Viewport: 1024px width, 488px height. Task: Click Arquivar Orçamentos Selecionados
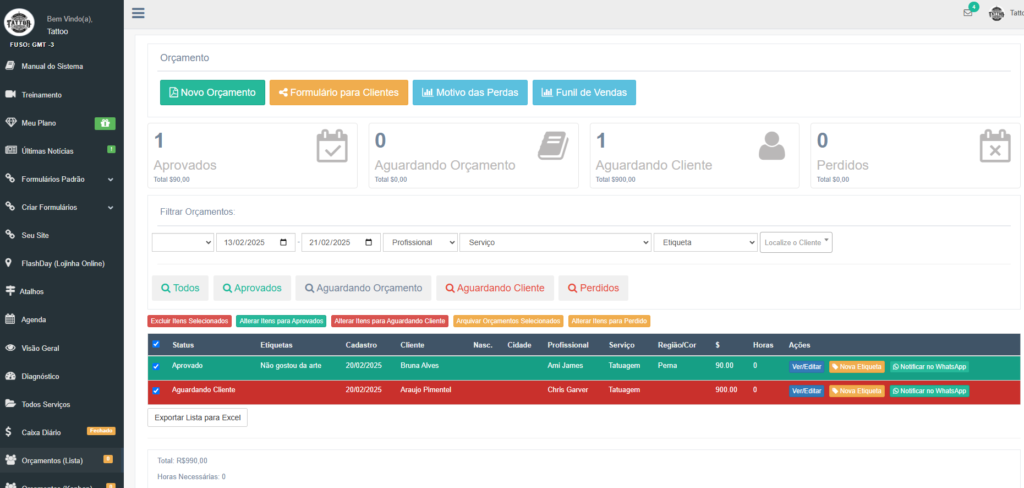(x=508, y=321)
